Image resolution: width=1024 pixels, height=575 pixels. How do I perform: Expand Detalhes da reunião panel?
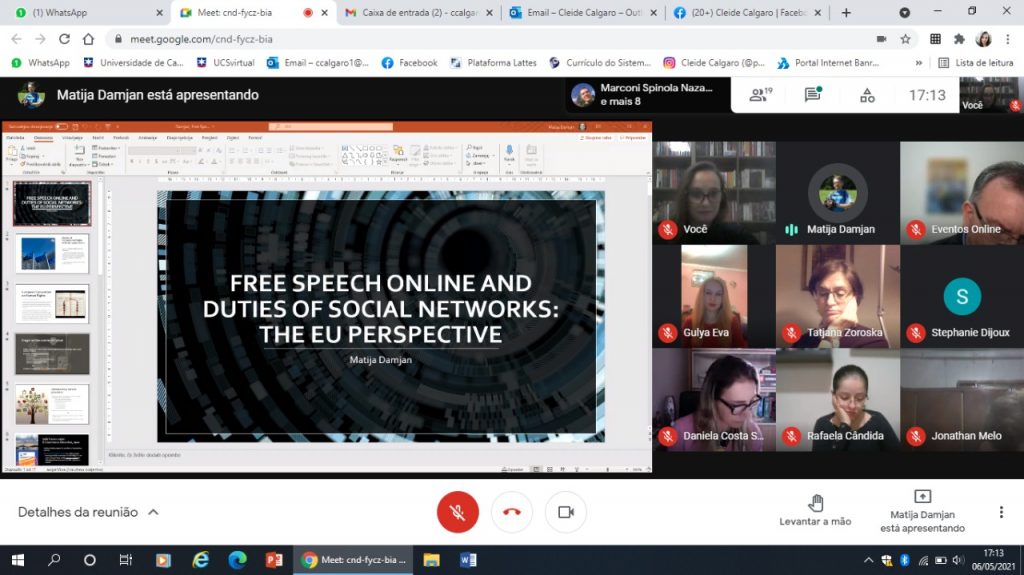point(88,512)
